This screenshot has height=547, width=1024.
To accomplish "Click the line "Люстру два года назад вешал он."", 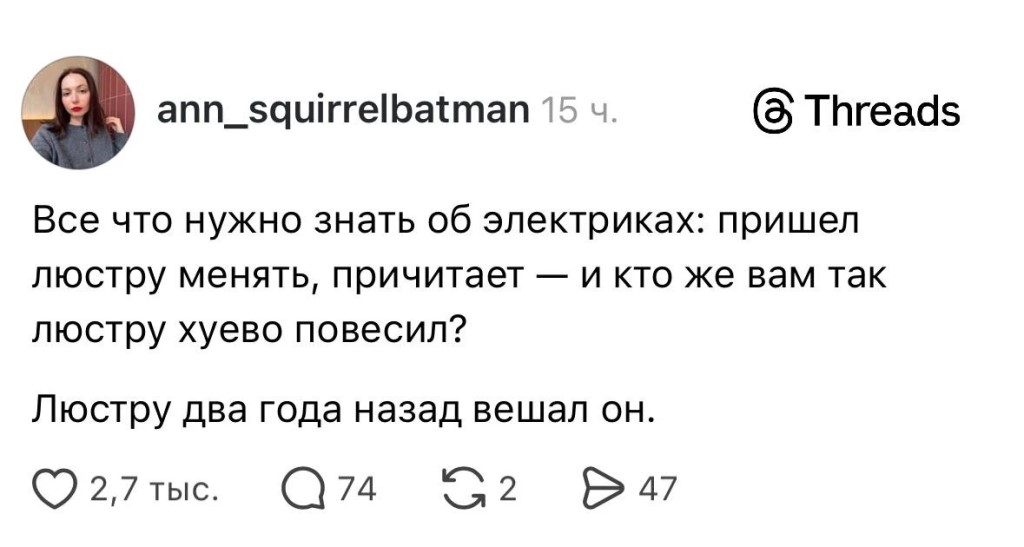I will (x=343, y=409).
